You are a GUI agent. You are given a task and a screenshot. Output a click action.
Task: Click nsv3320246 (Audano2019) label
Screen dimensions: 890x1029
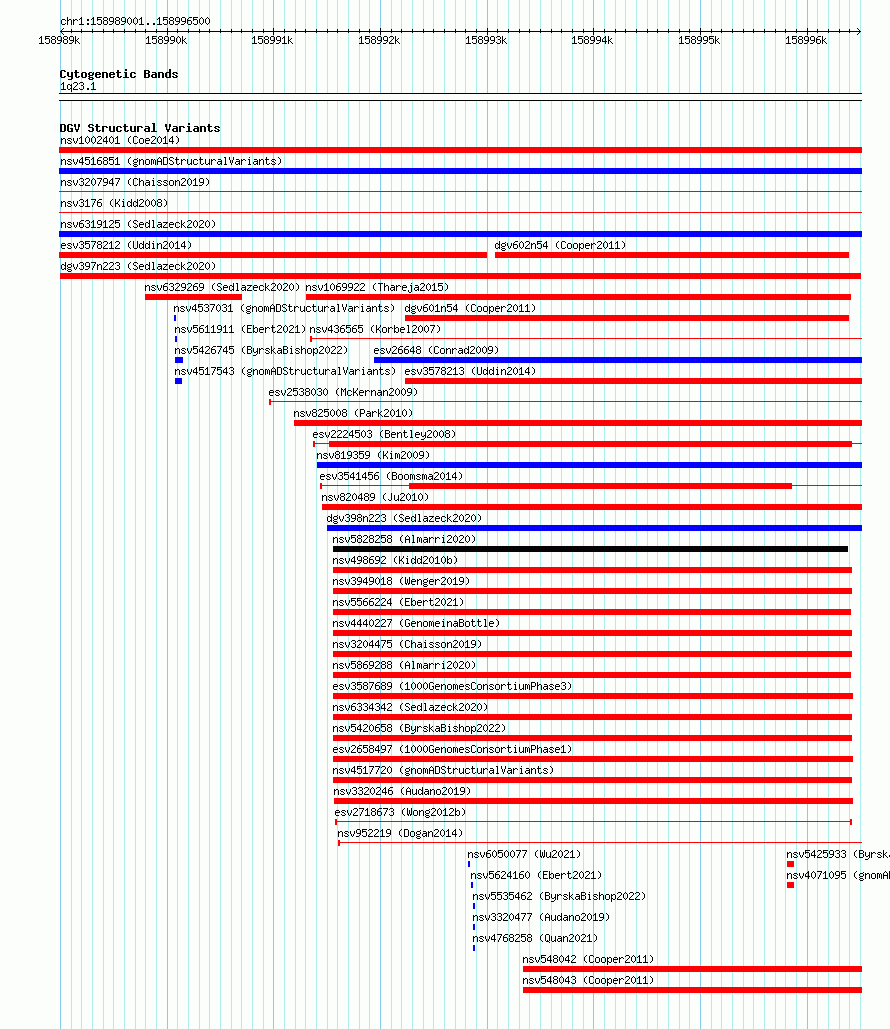[402, 791]
